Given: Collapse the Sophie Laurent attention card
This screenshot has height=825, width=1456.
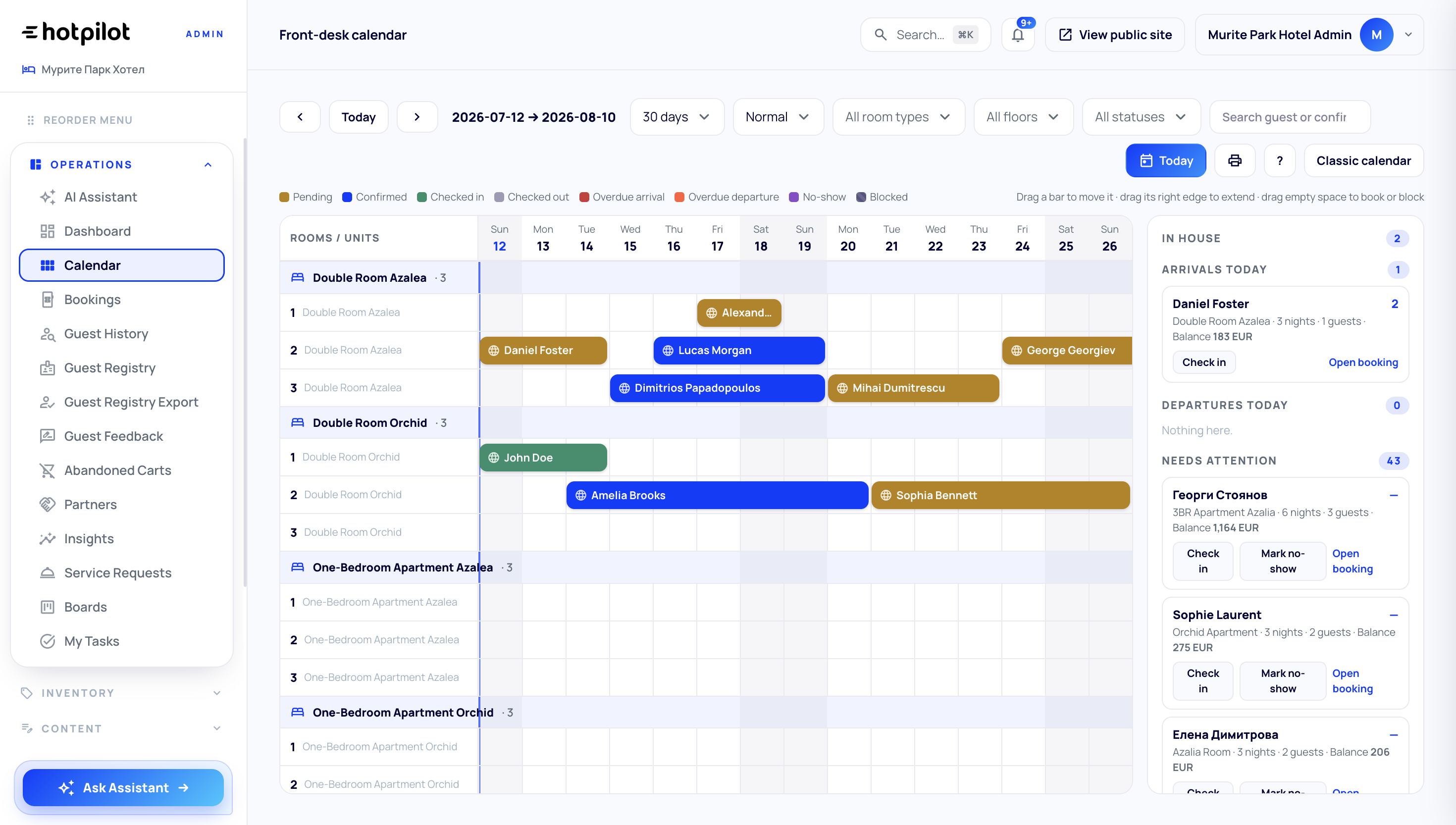Looking at the screenshot, I should (1394, 616).
